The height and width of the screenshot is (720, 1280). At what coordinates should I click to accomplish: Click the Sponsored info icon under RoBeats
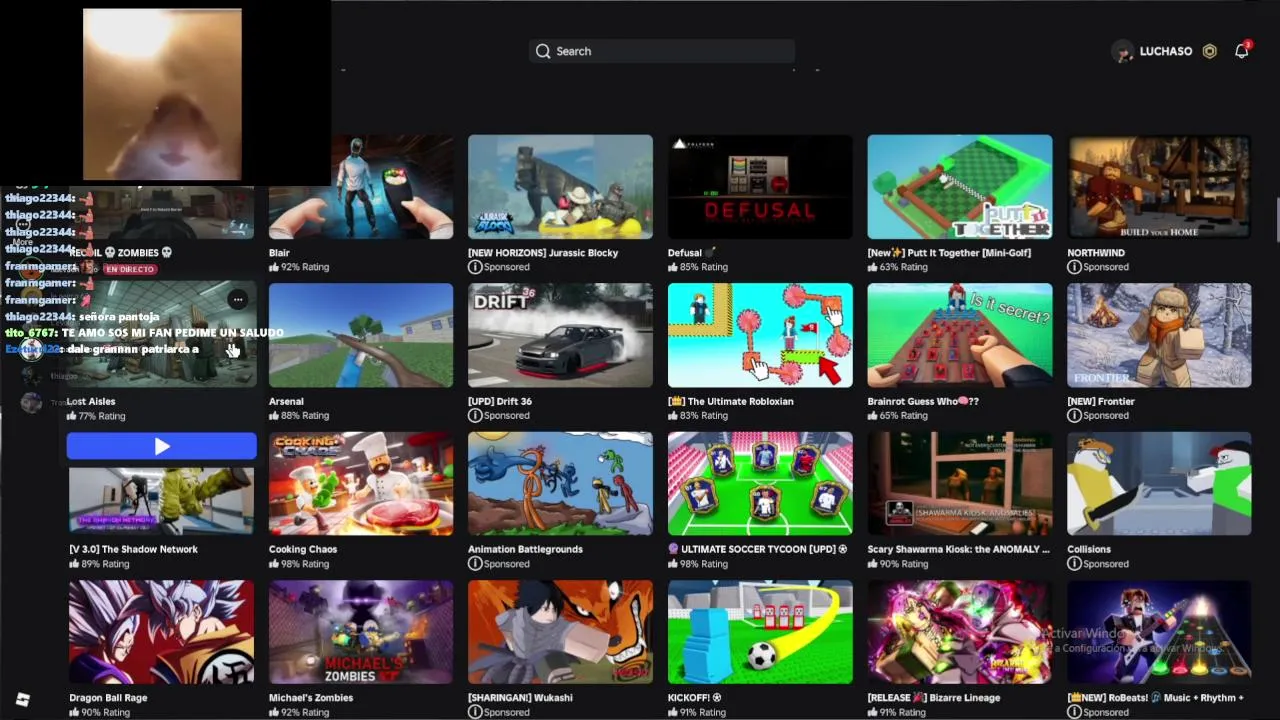click(1074, 712)
